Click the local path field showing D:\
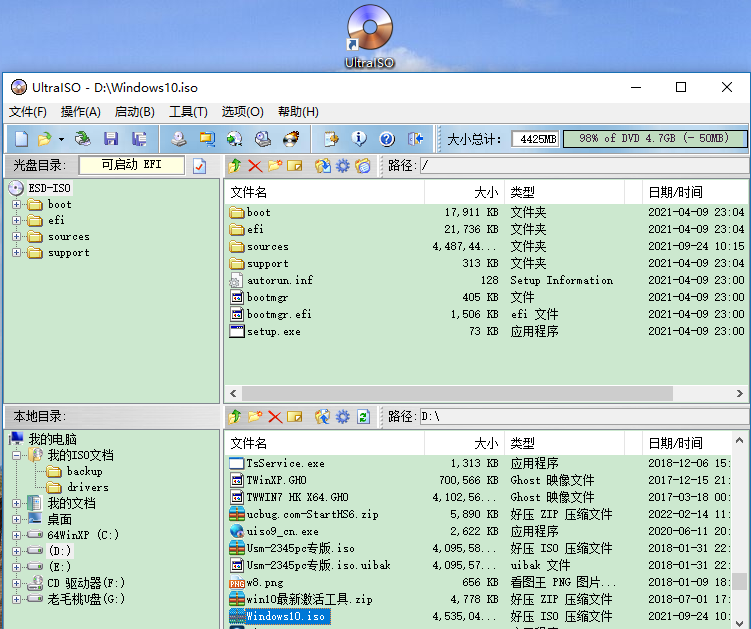This screenshot has height=629, width=751. [584, 416]
